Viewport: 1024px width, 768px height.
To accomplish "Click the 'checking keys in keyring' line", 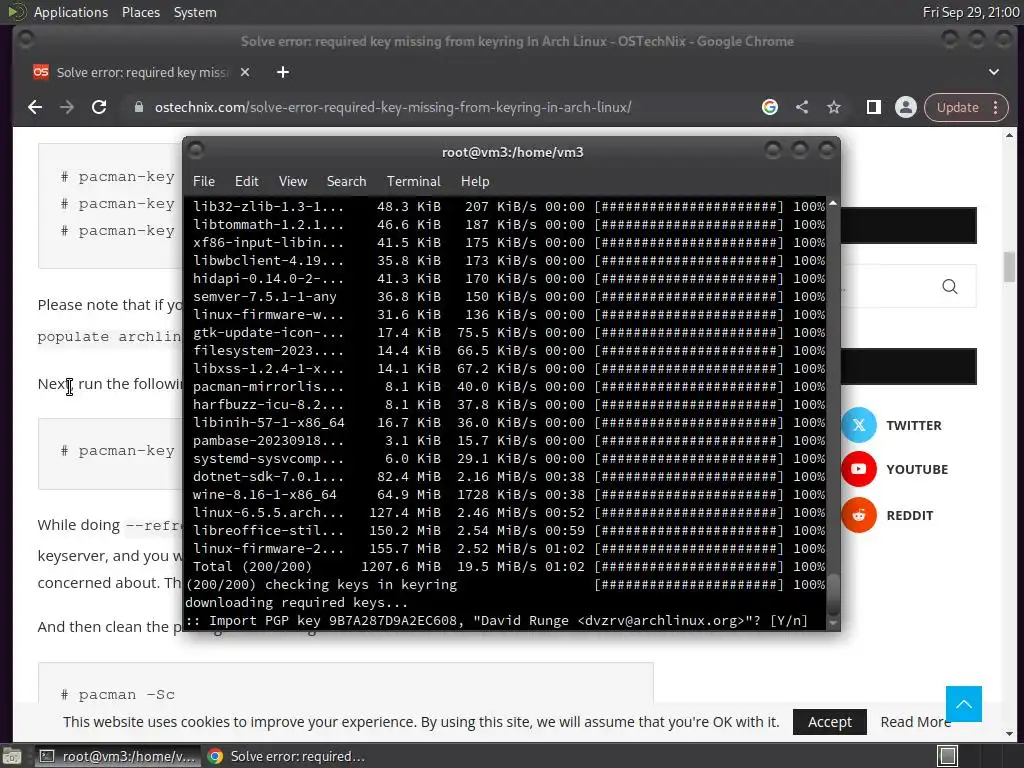I will pos(505,584).
